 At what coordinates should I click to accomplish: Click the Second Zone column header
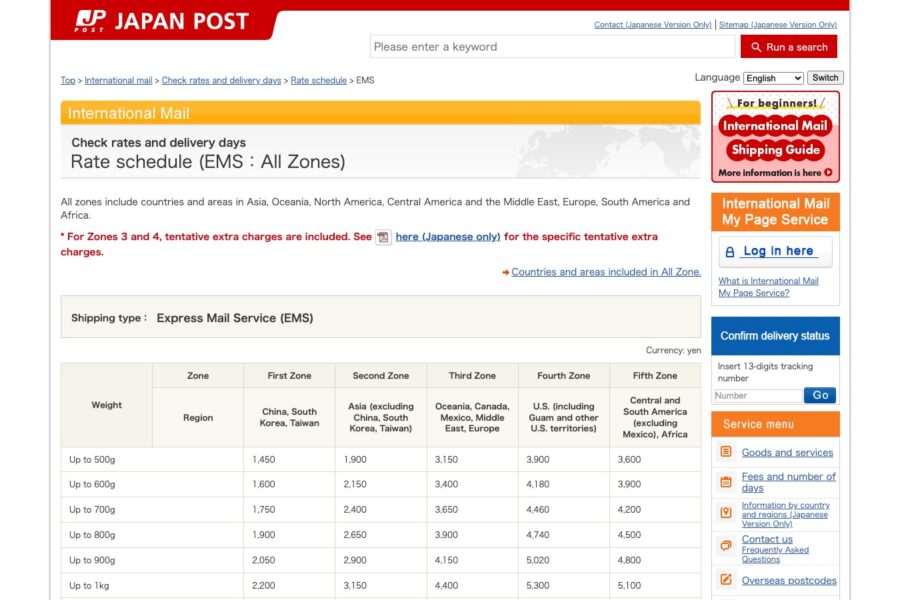click(381, 376)
